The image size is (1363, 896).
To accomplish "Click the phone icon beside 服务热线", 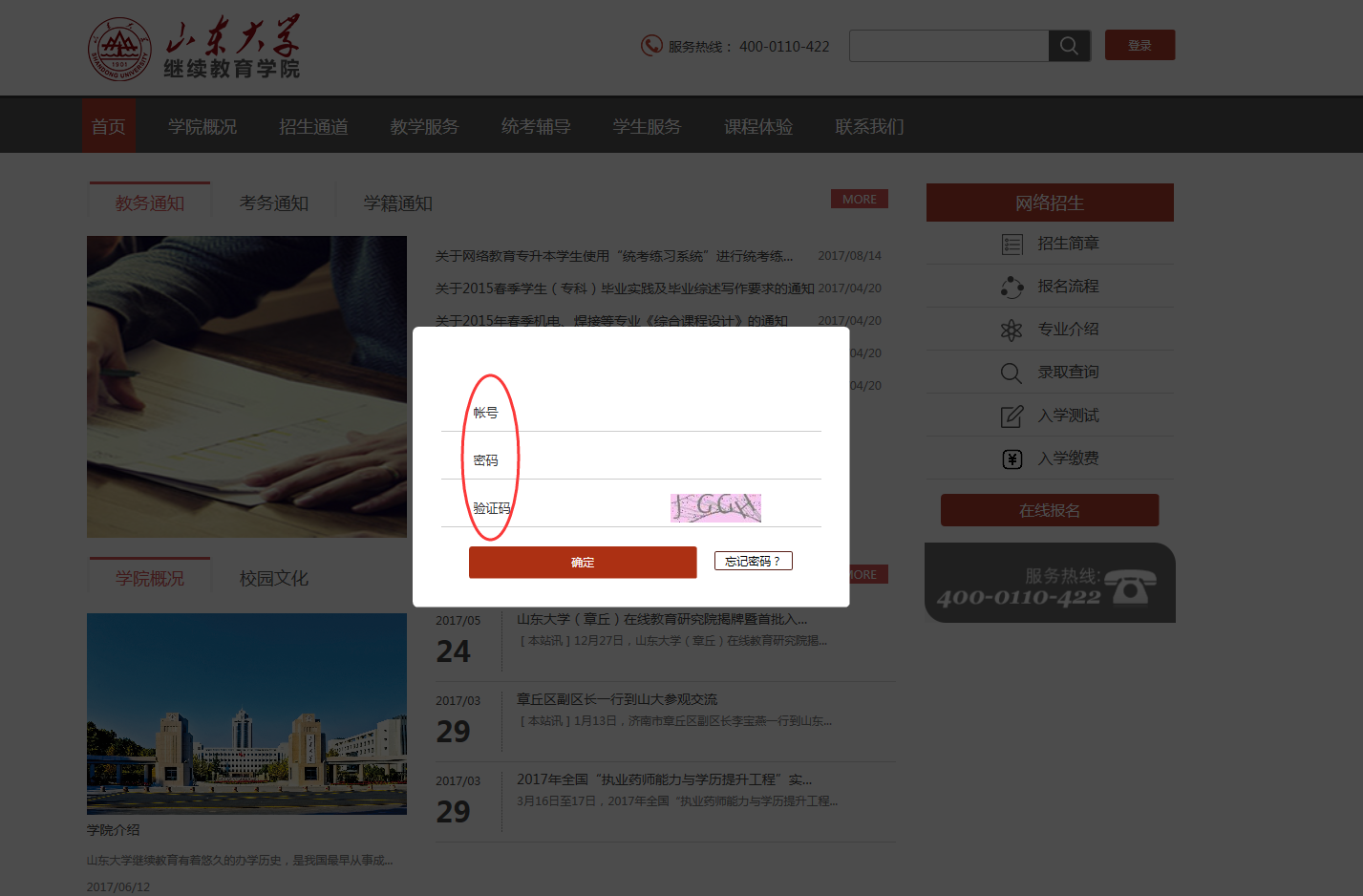I will point(651,45).
